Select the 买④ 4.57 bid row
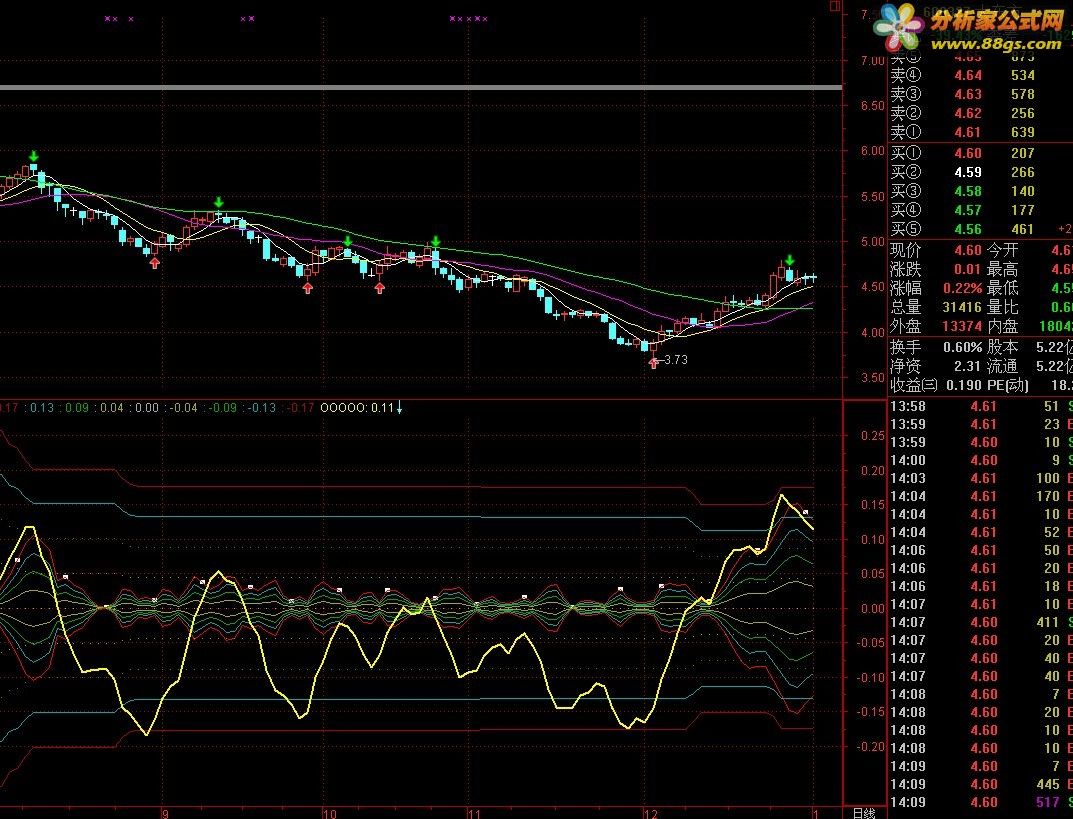 [981, 210]
